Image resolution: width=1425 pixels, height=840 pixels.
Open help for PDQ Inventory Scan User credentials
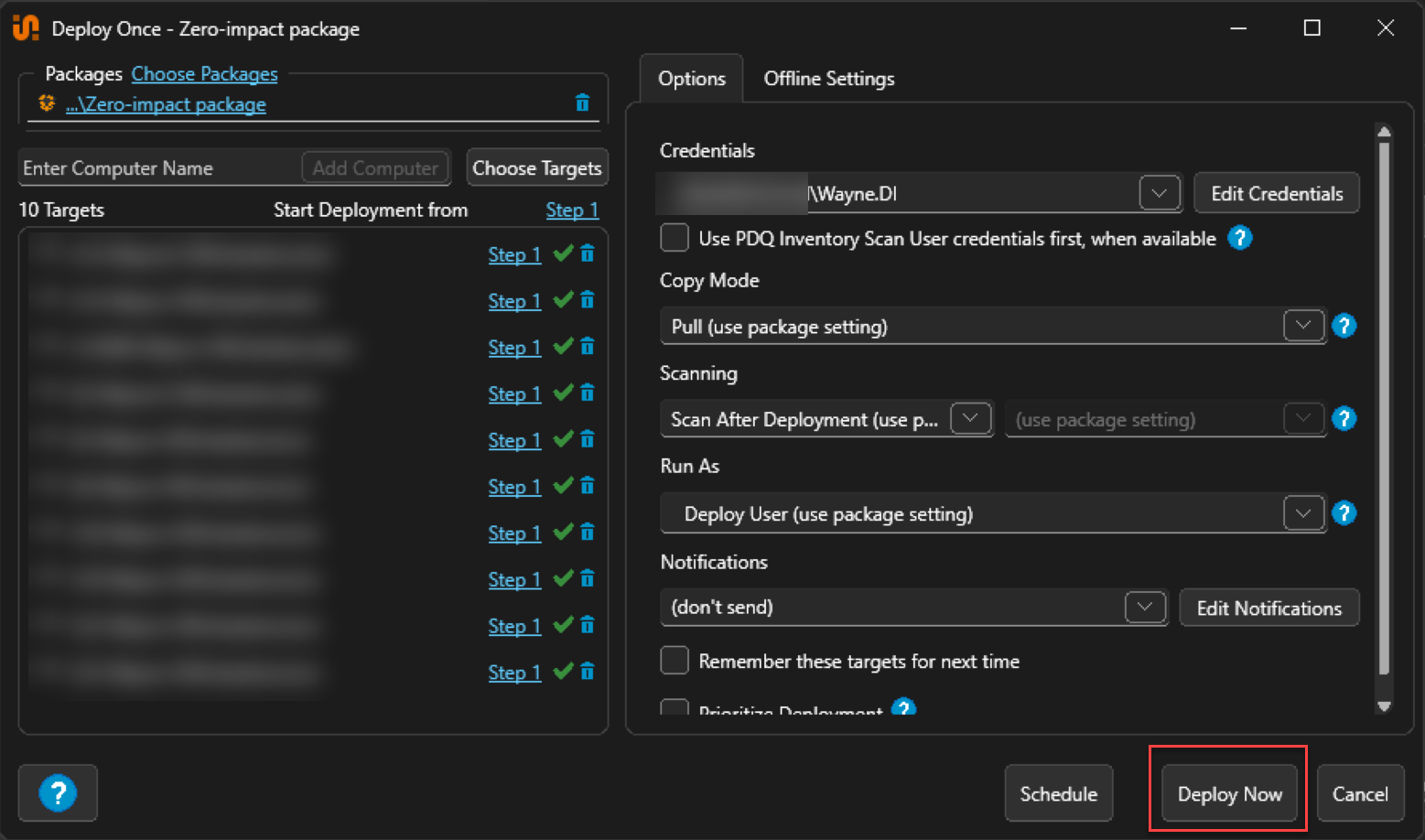[x=1240, y=238]
